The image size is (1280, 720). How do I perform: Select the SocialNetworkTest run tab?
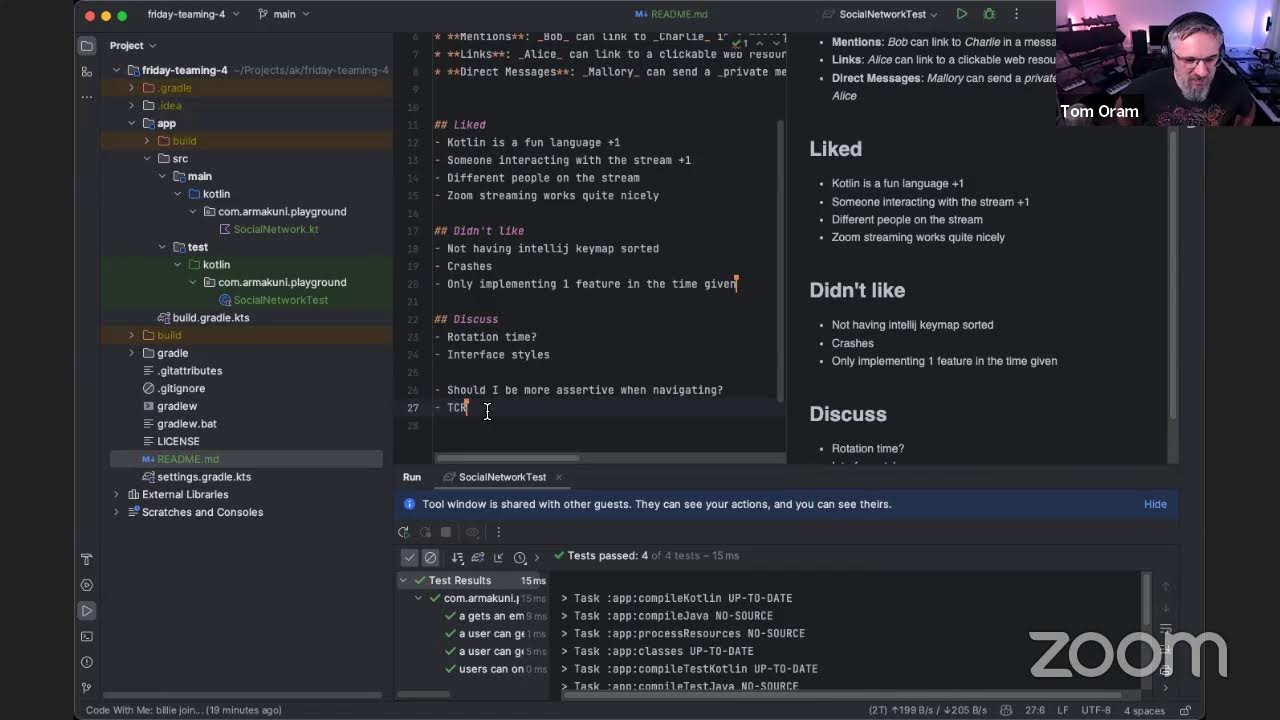pyautogui.click(x=495, y=477)
